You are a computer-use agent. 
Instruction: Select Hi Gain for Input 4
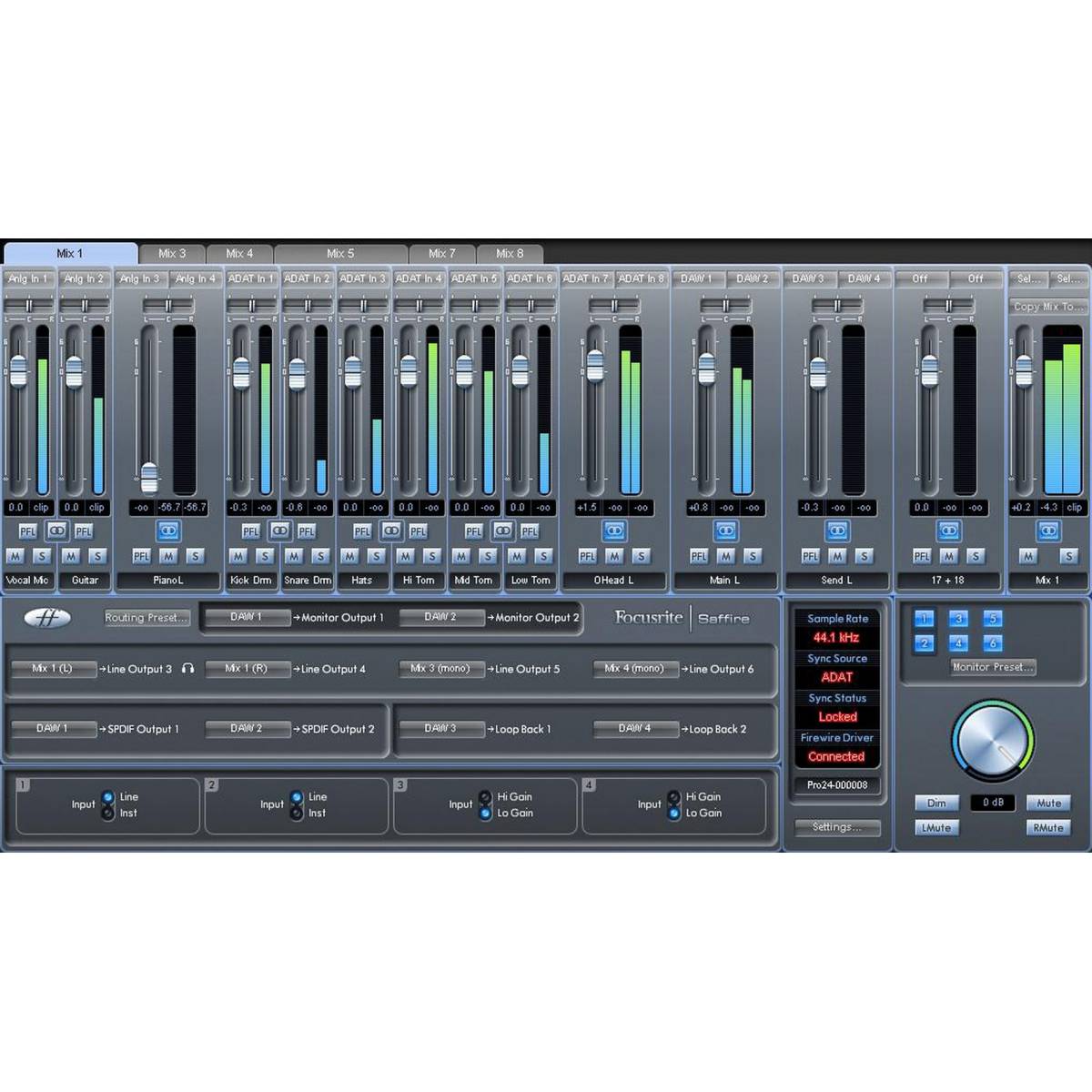pos(674,797)
